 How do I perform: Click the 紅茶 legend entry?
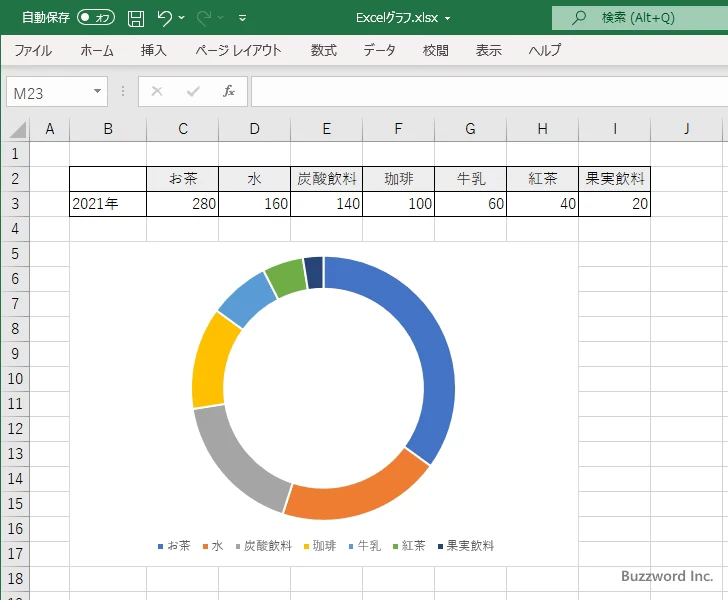[409, 546]
